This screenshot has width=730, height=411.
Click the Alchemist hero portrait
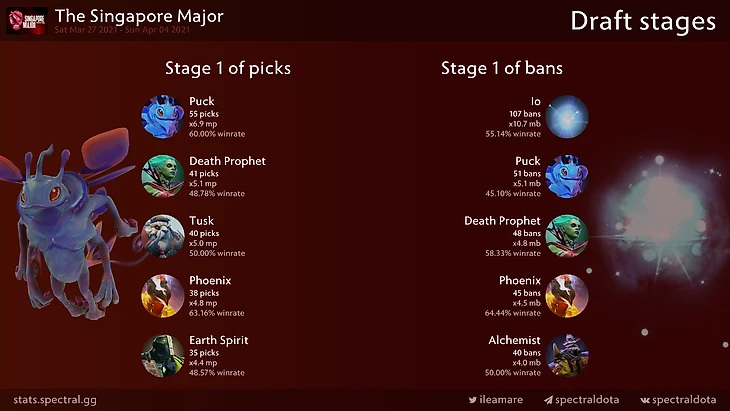[567, 355]
